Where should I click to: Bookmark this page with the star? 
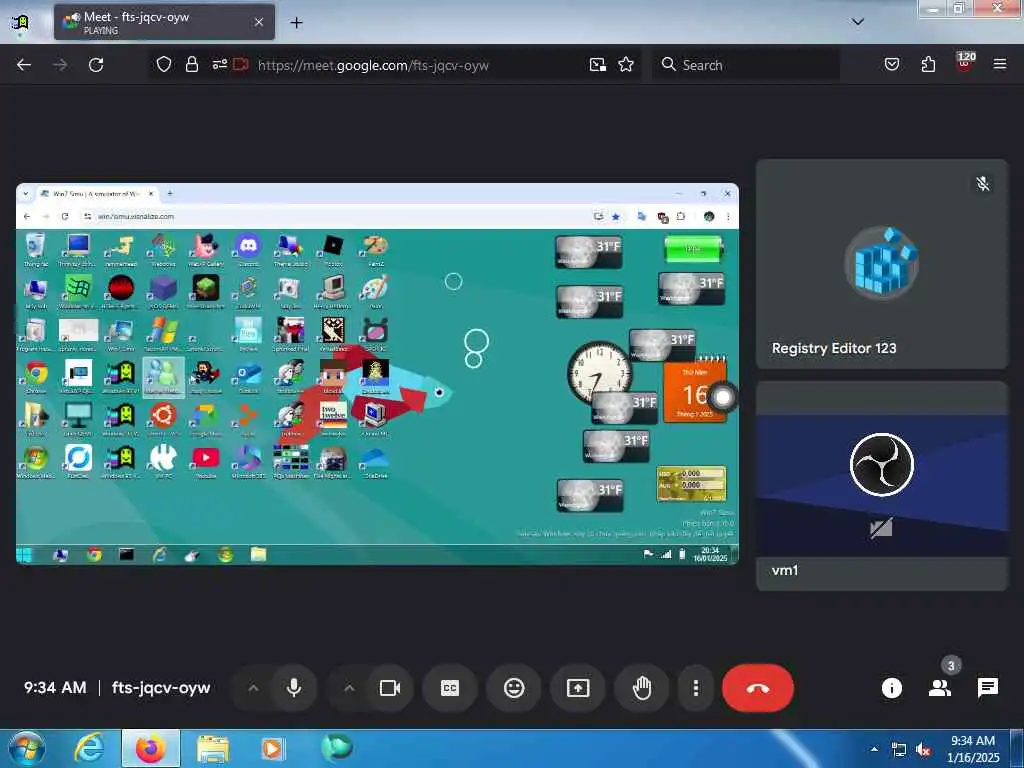click(x=626, y=65)
